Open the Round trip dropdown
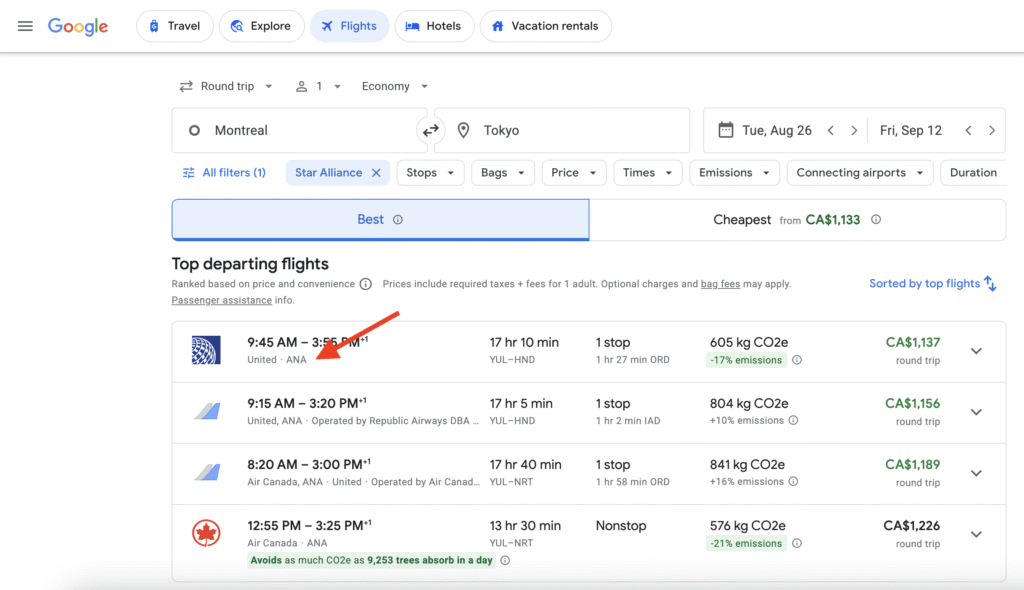 (226, 87)
